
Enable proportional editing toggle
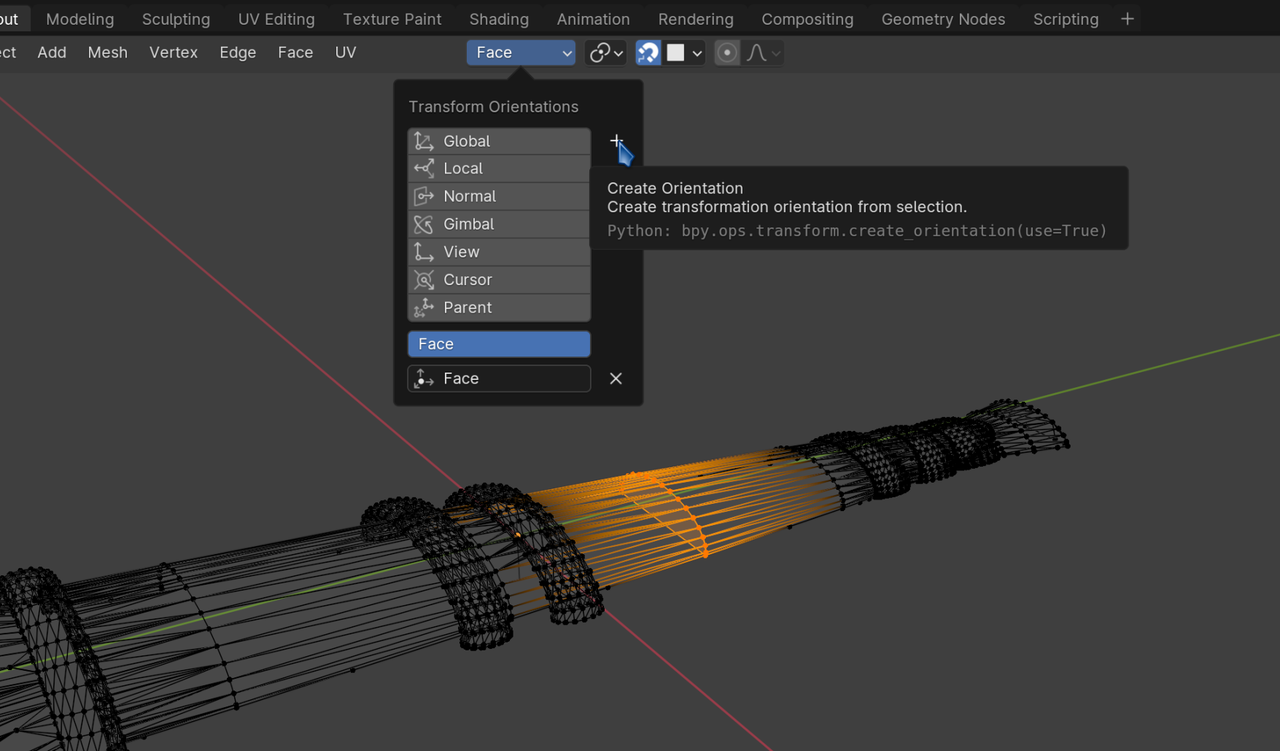pos(727,53)
